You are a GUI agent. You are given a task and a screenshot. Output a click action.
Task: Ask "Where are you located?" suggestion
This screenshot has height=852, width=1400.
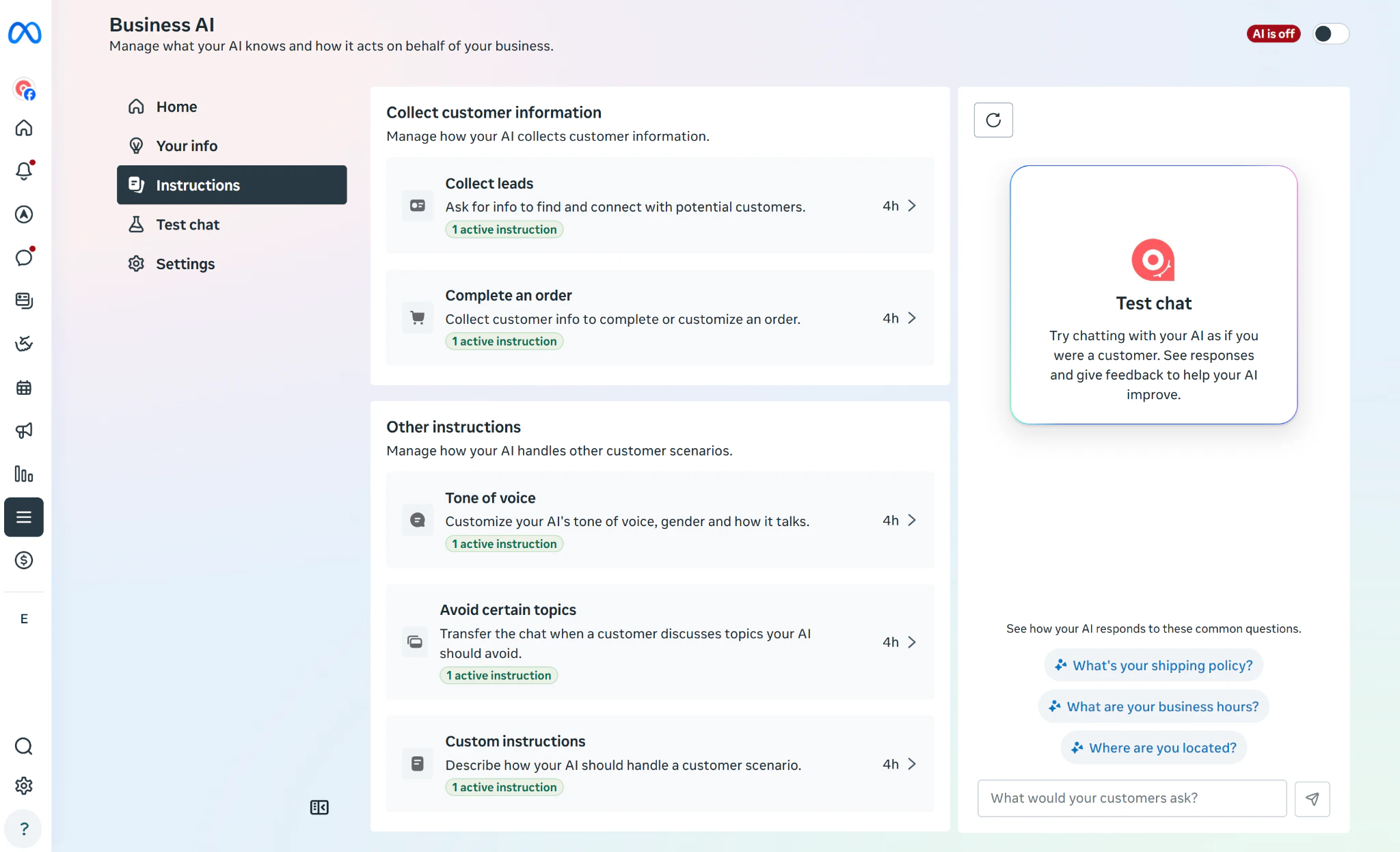1153,747
